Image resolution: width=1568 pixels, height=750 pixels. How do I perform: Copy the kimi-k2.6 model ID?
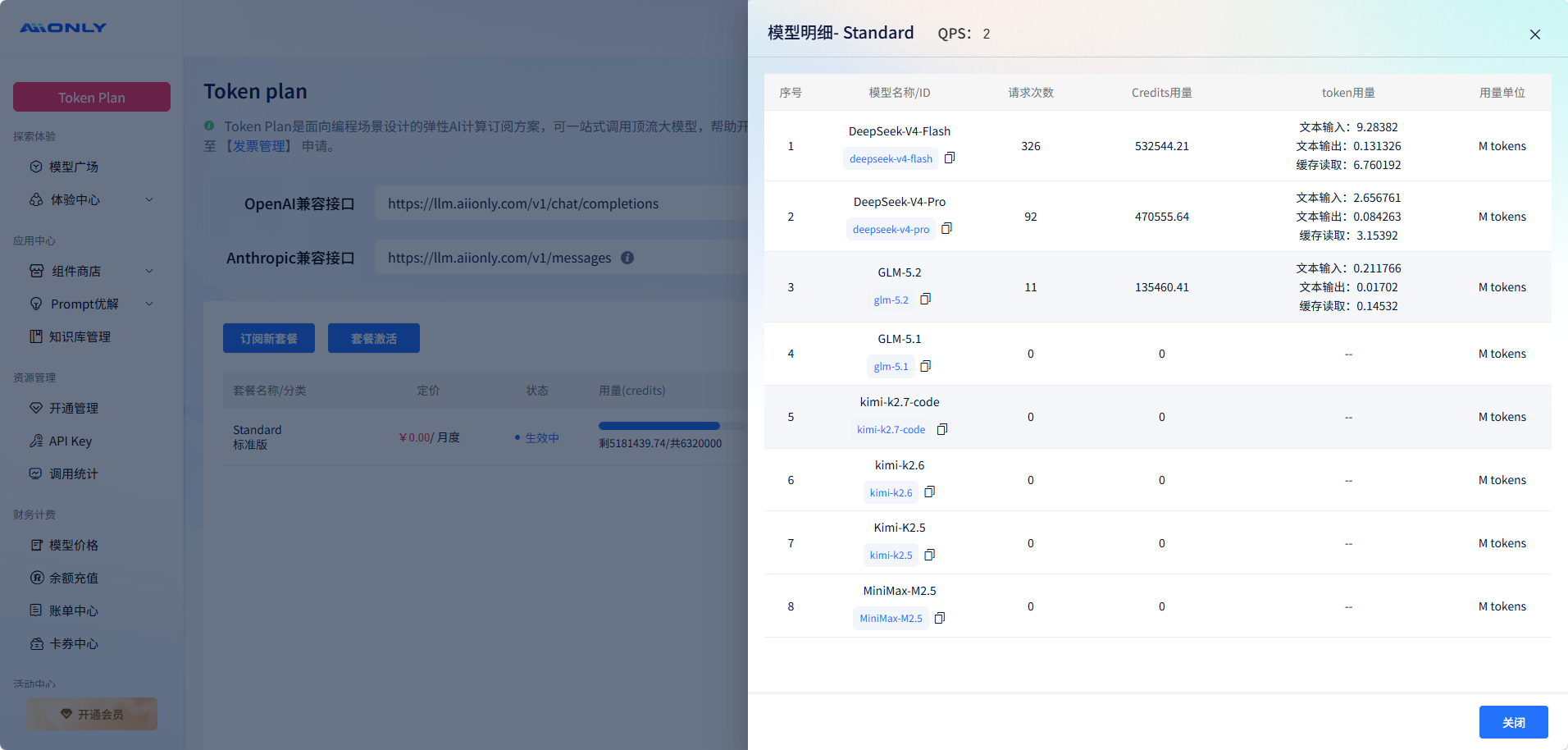(929, 492)
